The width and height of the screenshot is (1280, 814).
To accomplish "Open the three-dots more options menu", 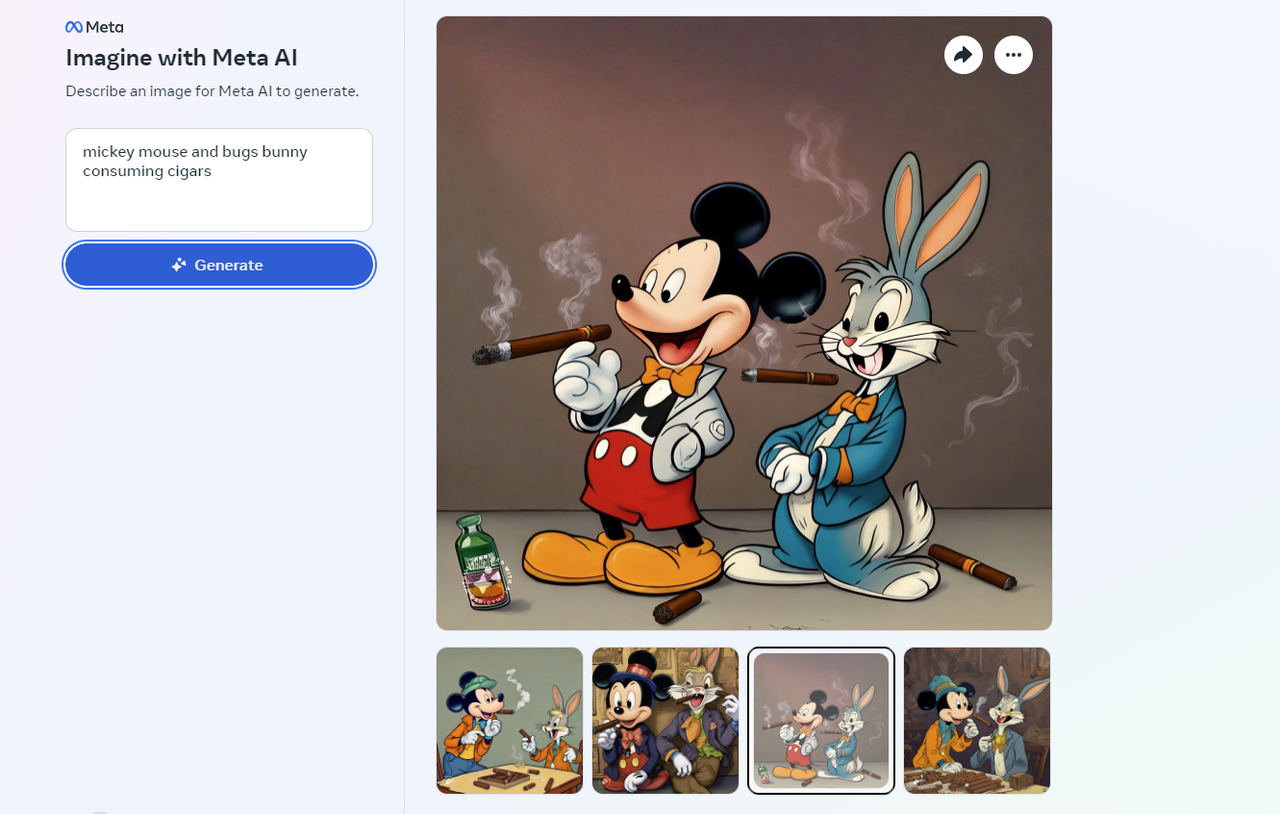I will pyautogui.click(x=1013, y=55).
